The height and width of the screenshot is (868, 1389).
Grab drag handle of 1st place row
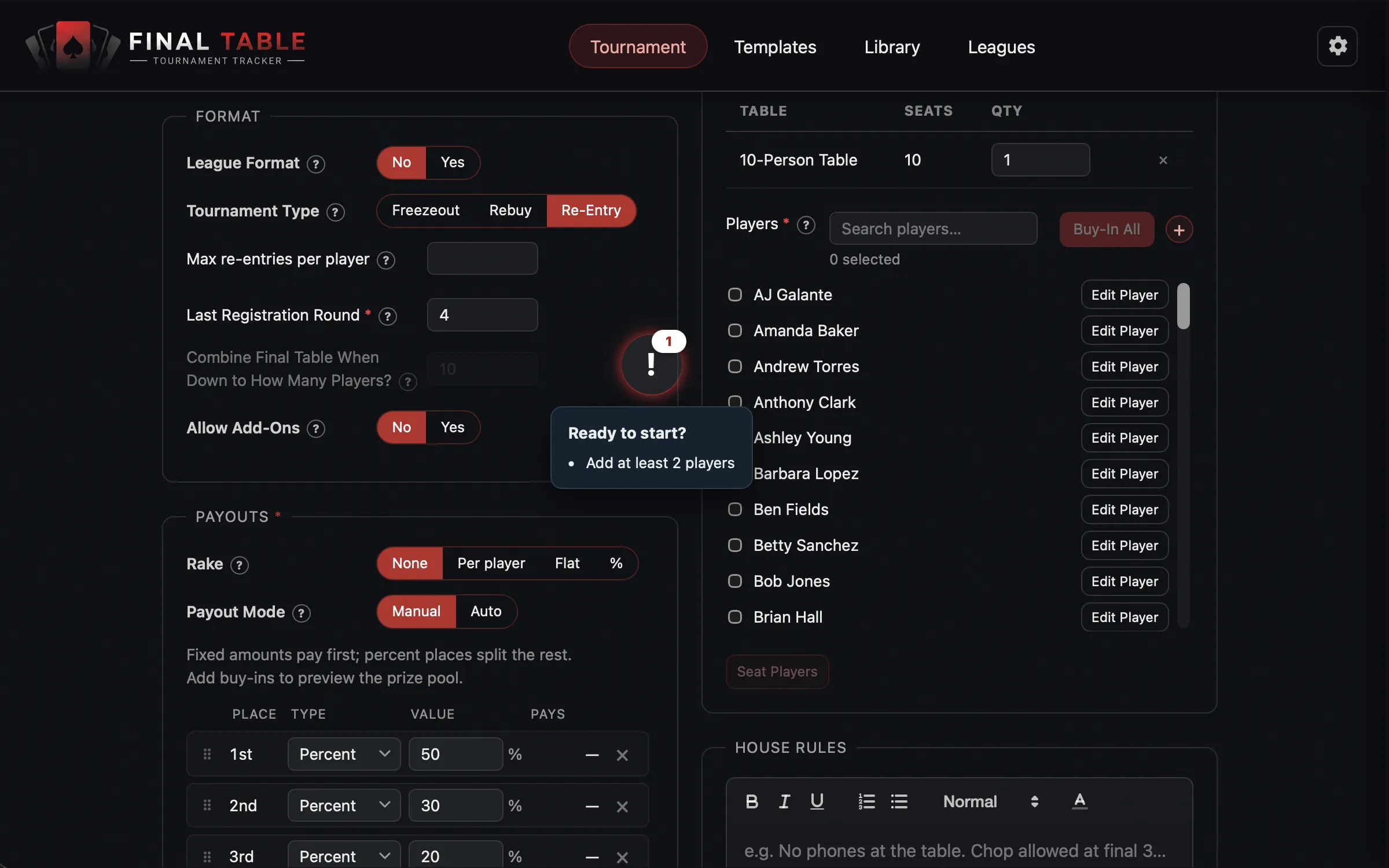pos(207,754)
